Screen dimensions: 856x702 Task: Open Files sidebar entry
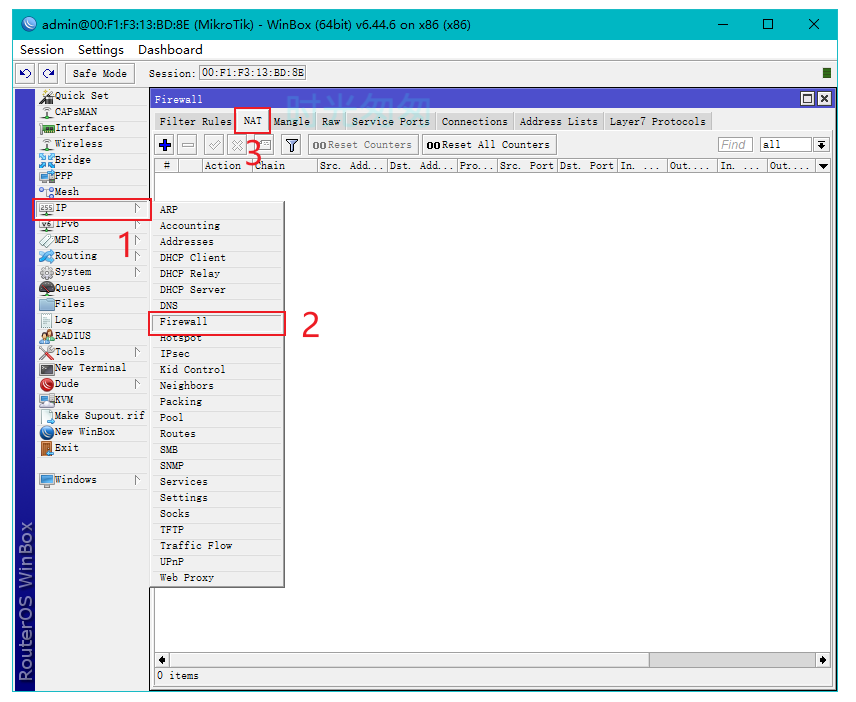point(92,304)
